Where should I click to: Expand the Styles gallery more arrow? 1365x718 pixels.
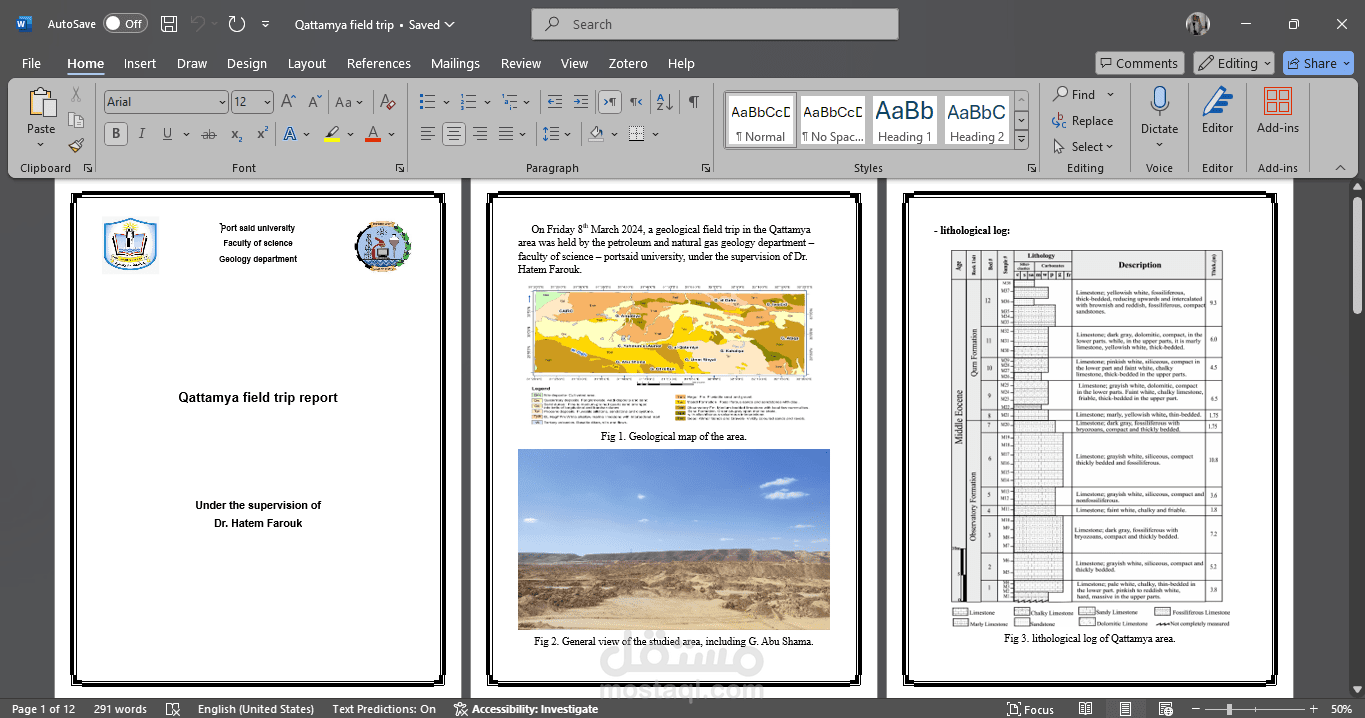tap(1021, 138)
